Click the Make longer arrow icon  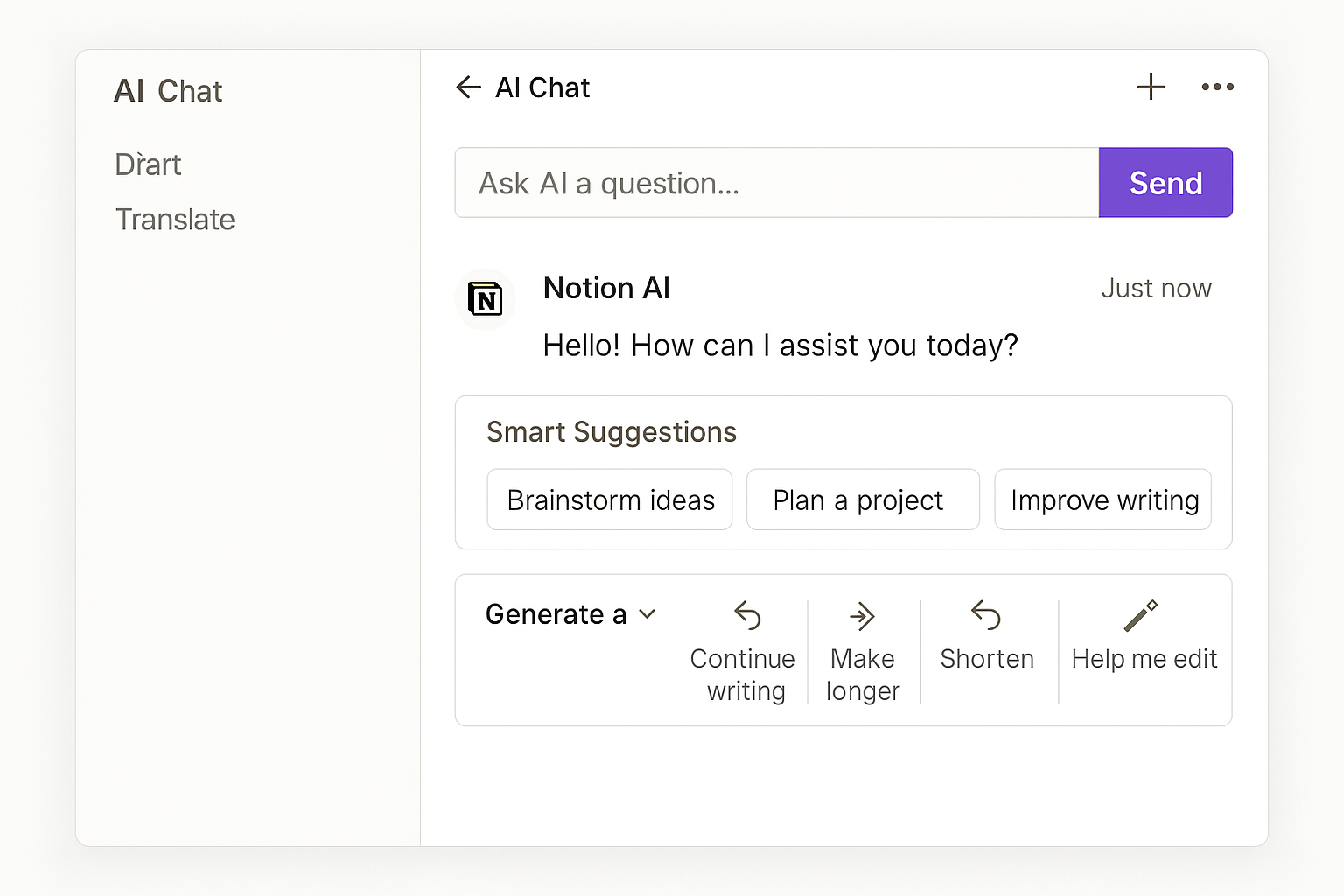pyautogui.click(x=862, y=616)
